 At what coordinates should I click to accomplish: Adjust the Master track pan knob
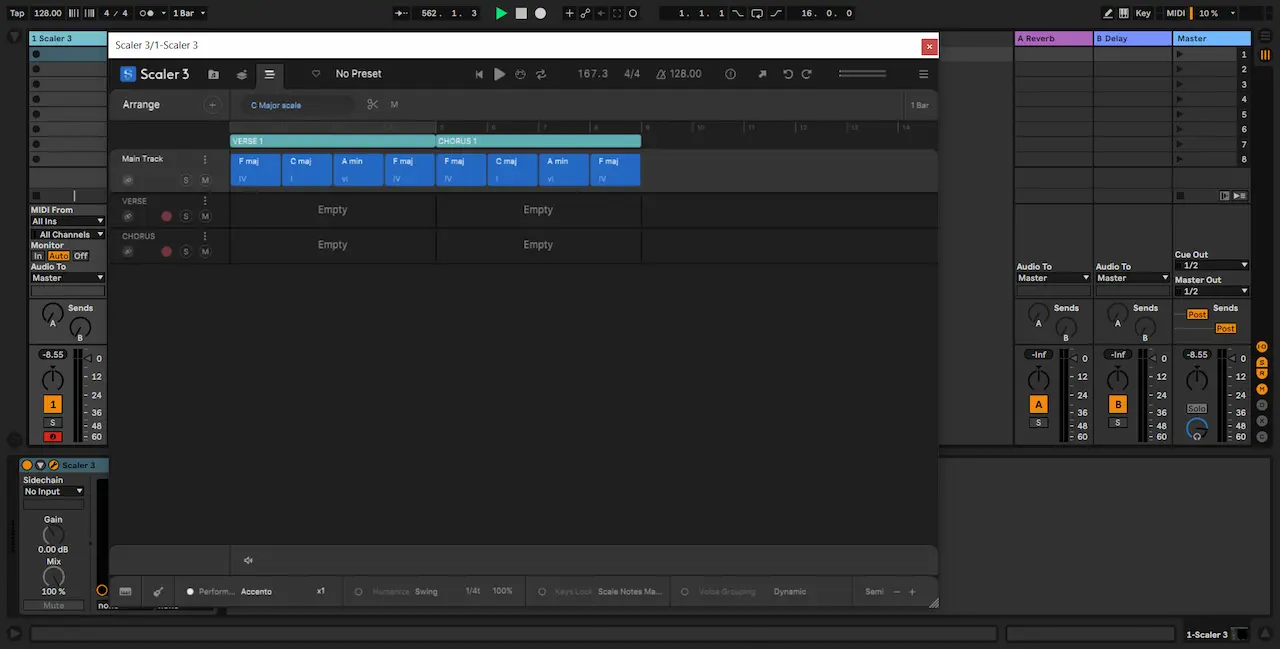click(1197, 380)
